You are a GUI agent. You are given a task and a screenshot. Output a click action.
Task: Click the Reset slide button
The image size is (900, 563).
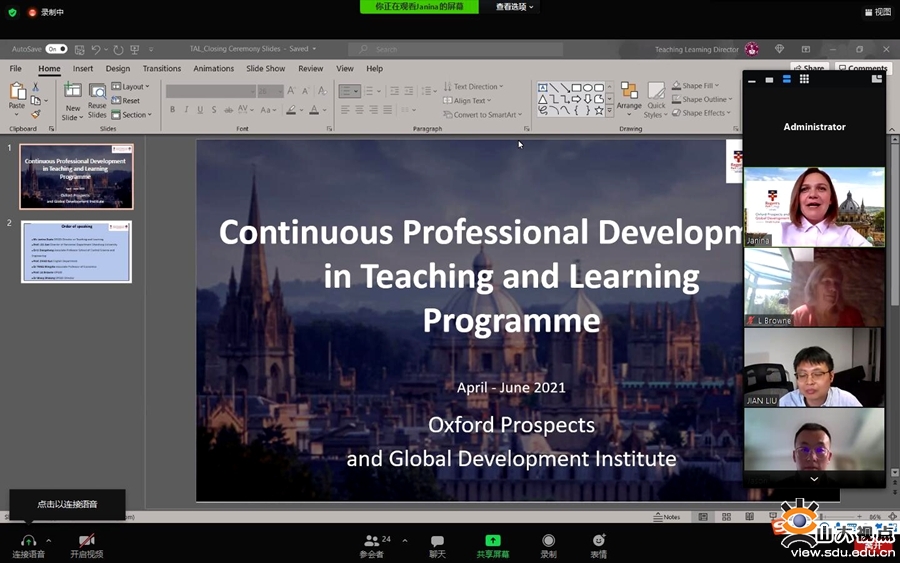(126, 100)
